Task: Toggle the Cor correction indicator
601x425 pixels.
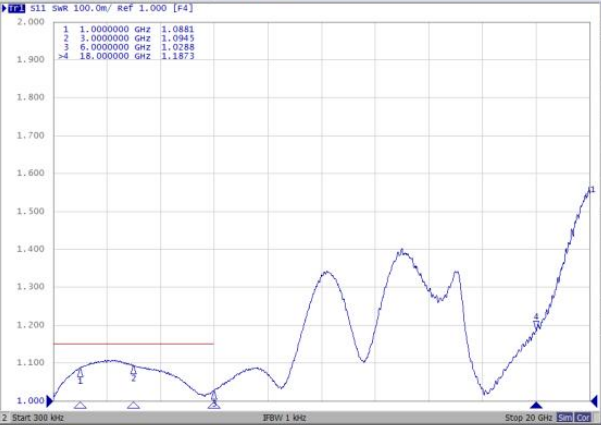Action: click(x=582, y=417)
